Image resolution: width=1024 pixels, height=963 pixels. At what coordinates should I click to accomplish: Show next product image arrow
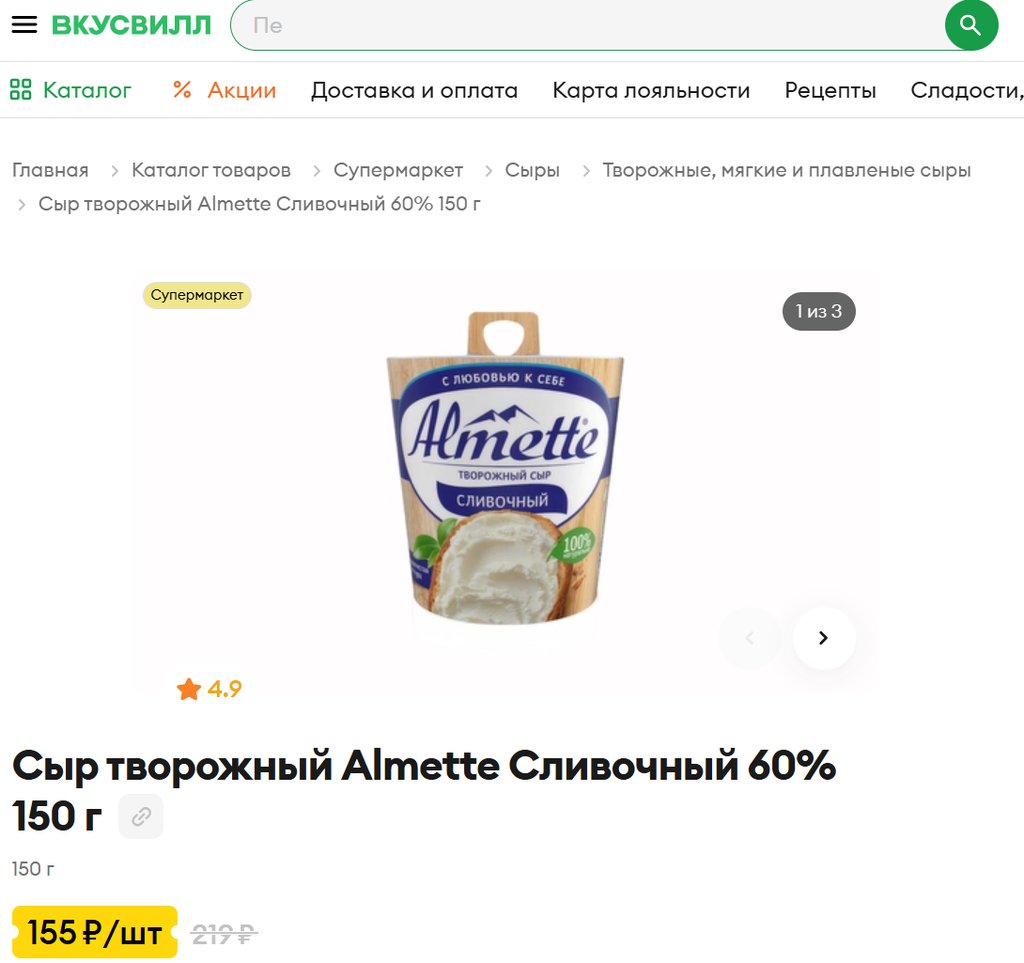[x=824, y=638]
